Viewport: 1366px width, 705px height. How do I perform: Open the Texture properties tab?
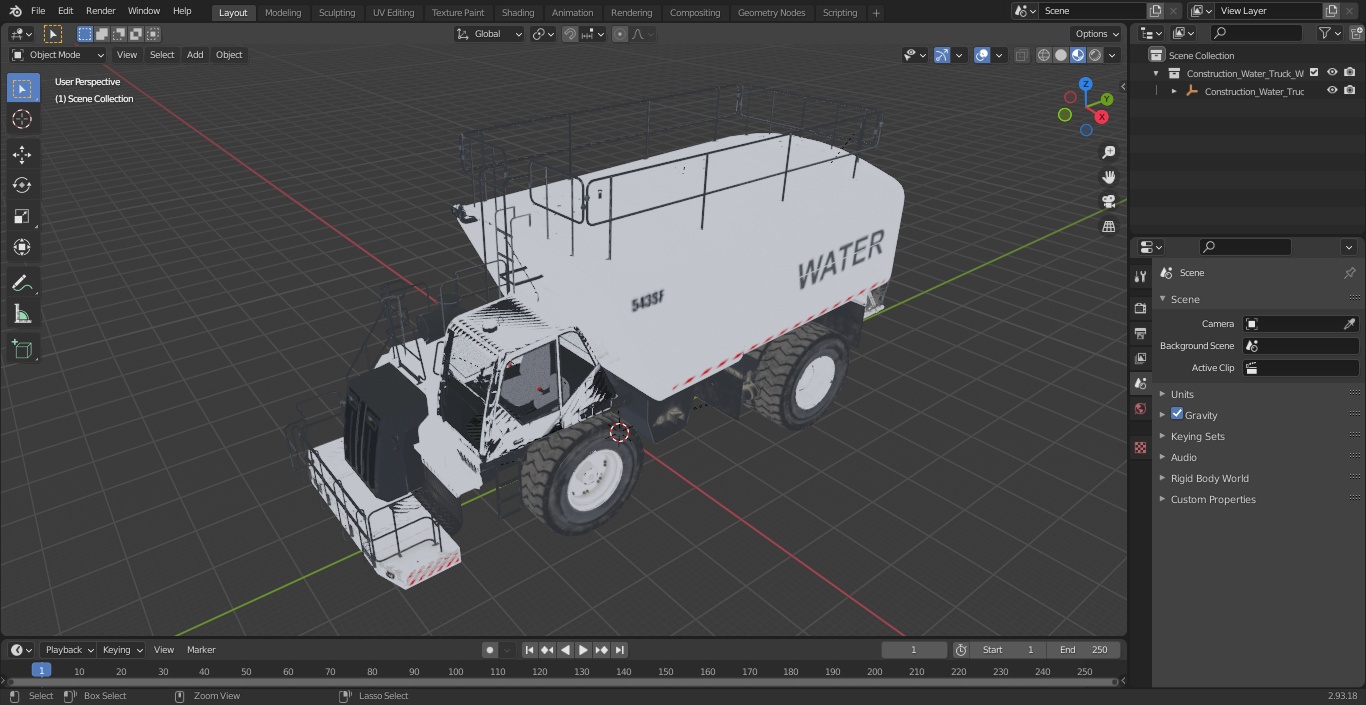pyautogui.click(x=1140, y=447)
